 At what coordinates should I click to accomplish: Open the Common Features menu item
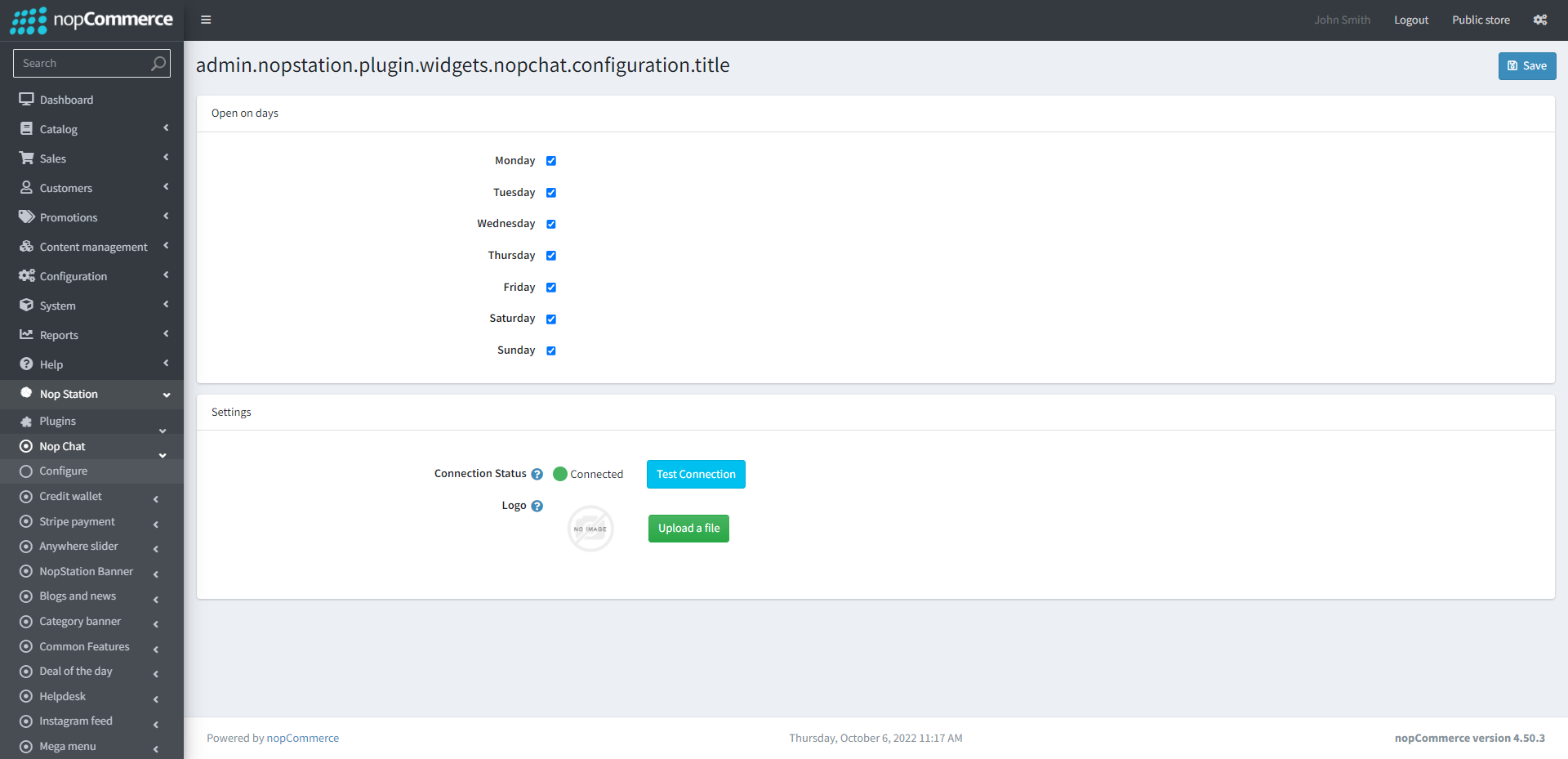click(91, 647)
